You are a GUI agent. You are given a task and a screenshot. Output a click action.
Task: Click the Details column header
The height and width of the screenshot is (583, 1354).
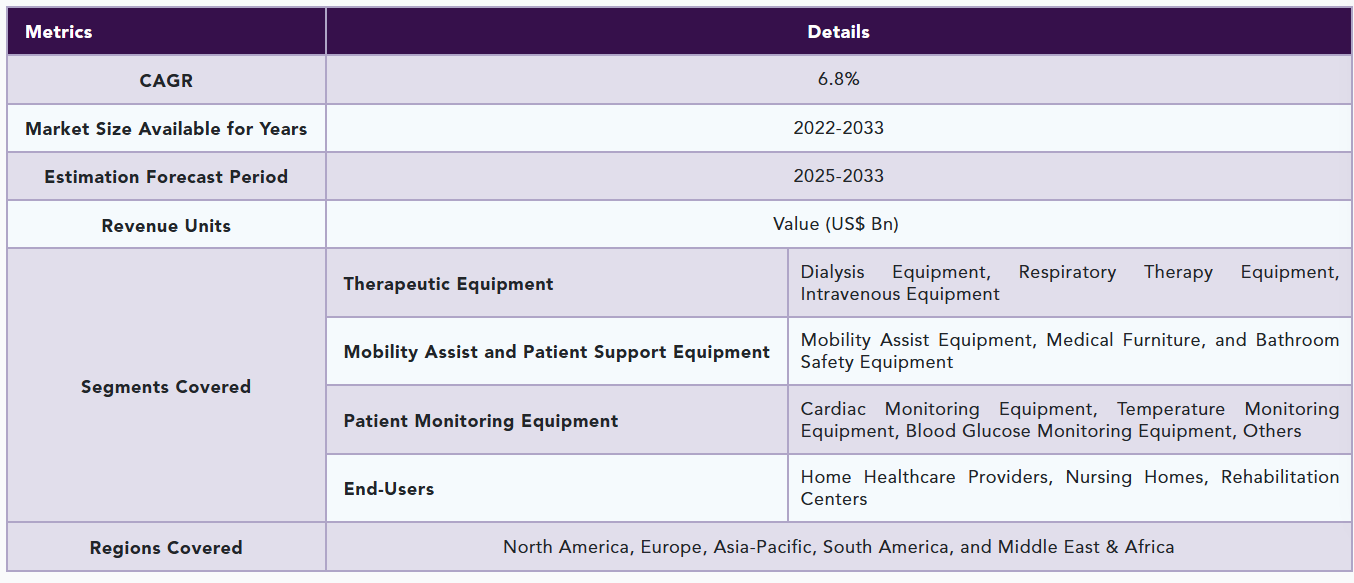pos(838,31)
